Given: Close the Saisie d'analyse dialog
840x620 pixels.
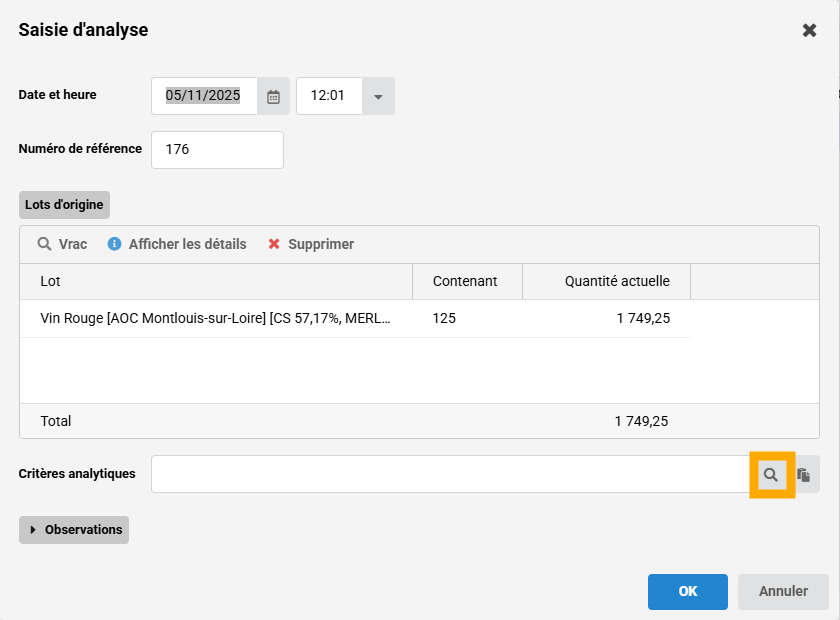Looking at the screenshot, I should tap(809, 30).
